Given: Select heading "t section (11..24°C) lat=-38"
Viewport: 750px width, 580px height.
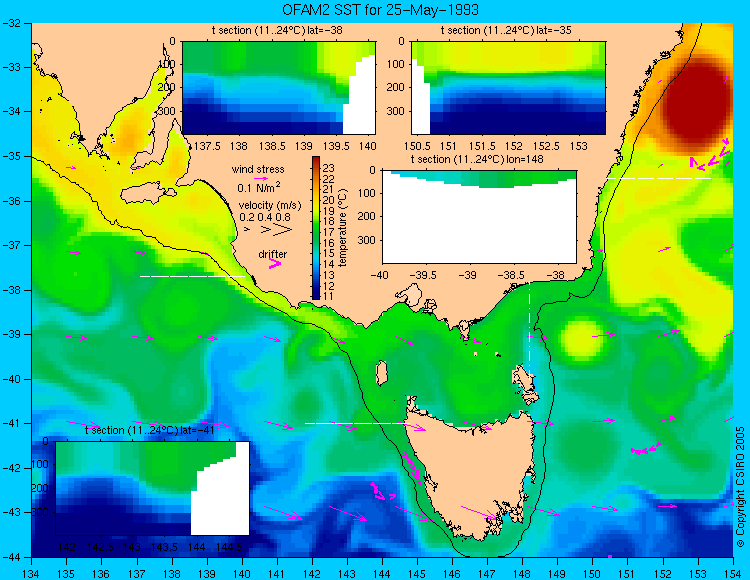Looking at the screenshot, I should coord(277,31).
